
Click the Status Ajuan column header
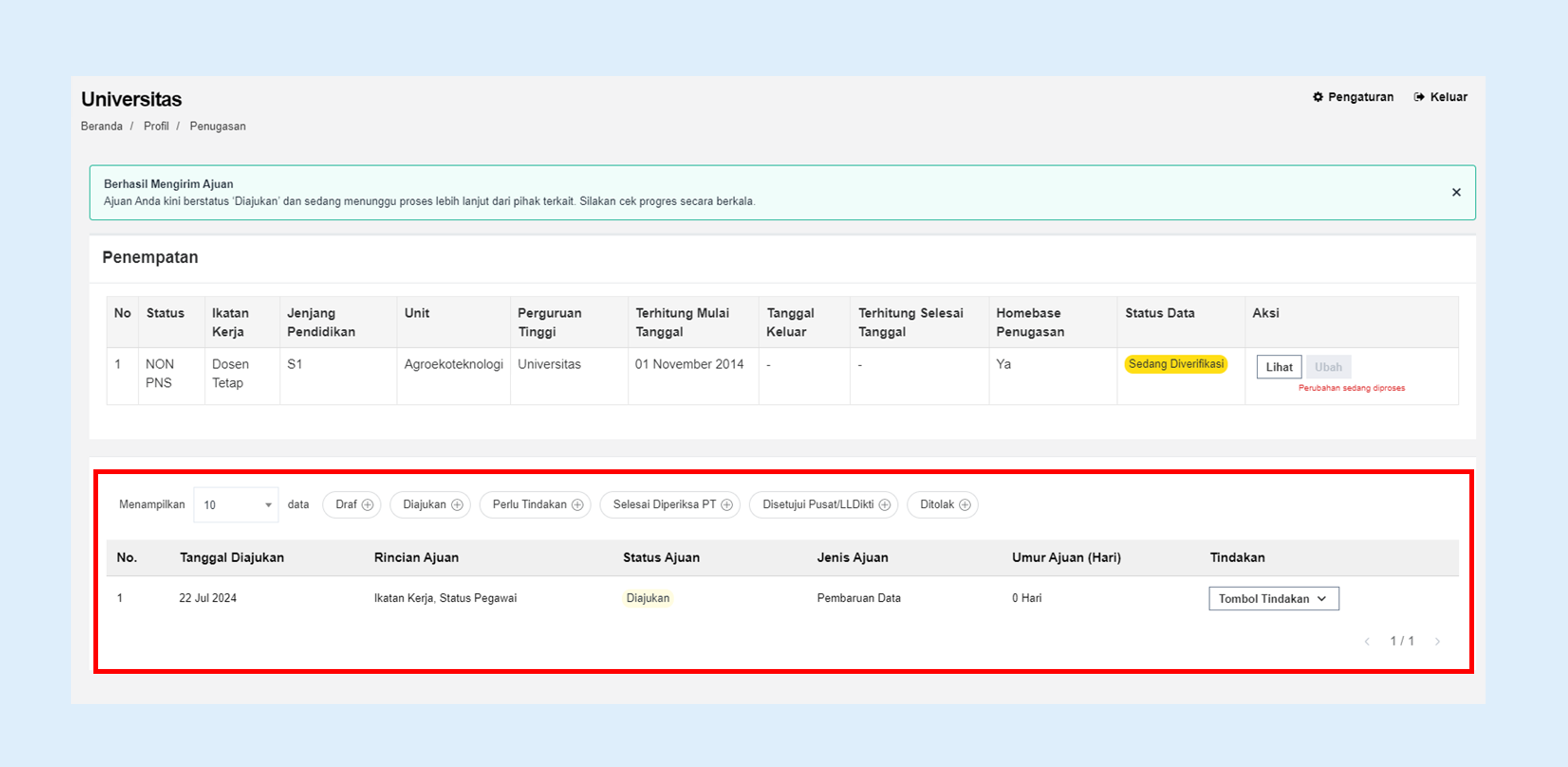coord(661,557)
